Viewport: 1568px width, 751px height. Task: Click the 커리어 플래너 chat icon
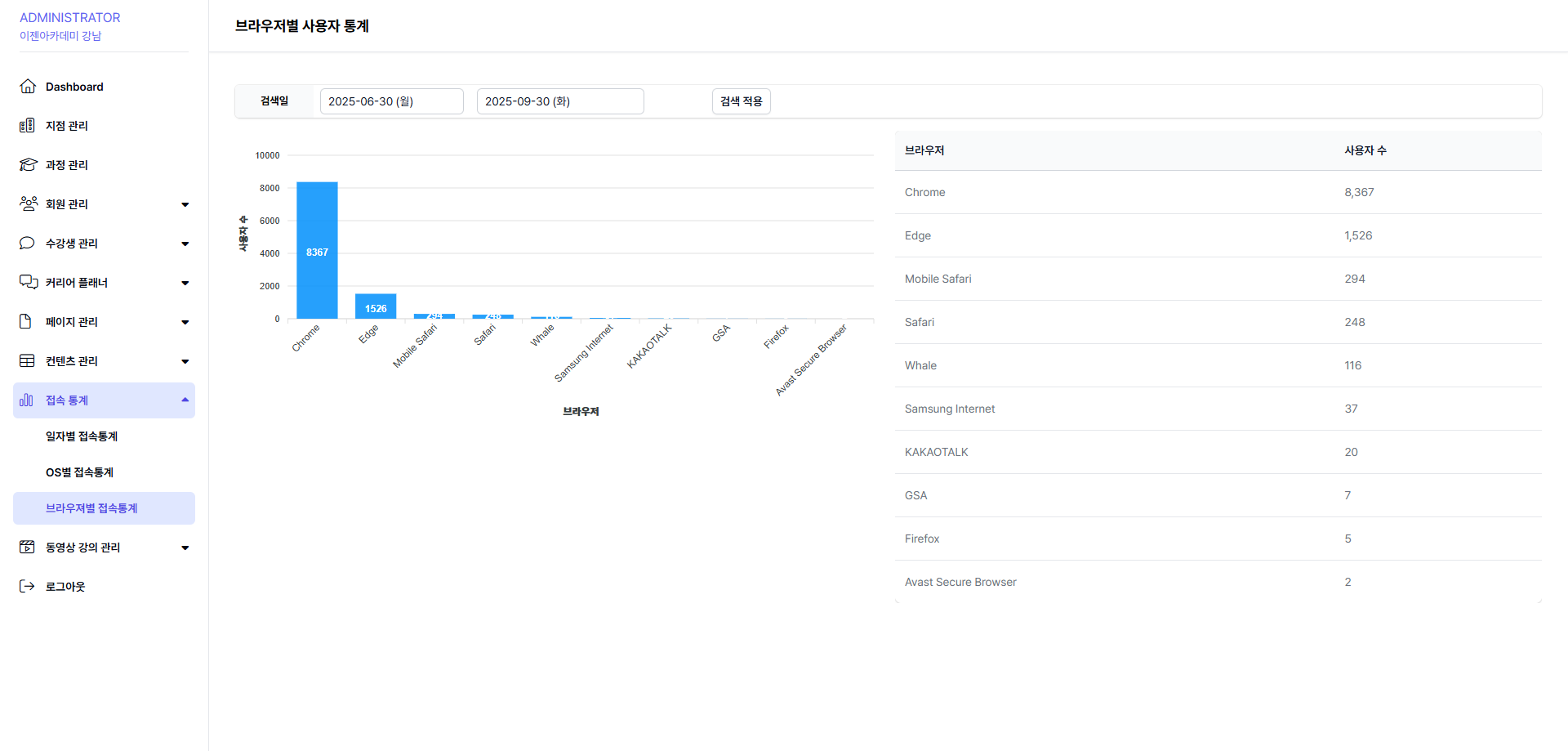point(28,283)
